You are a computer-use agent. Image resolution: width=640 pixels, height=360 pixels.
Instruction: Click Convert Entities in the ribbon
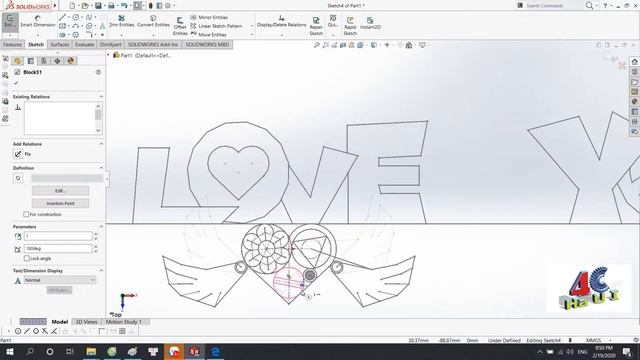click(153, 21)
